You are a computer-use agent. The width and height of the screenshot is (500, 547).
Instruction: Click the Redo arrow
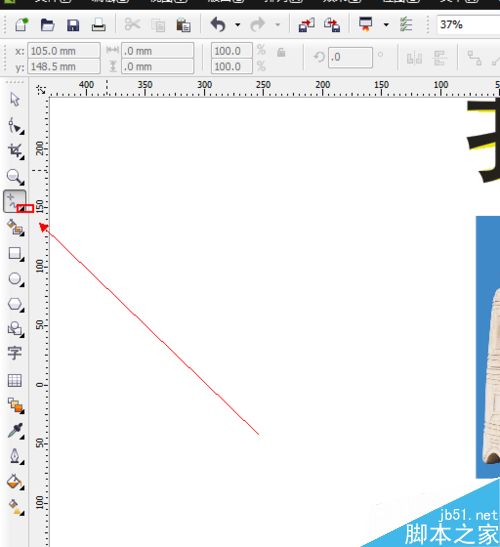(x=258, y=25)
